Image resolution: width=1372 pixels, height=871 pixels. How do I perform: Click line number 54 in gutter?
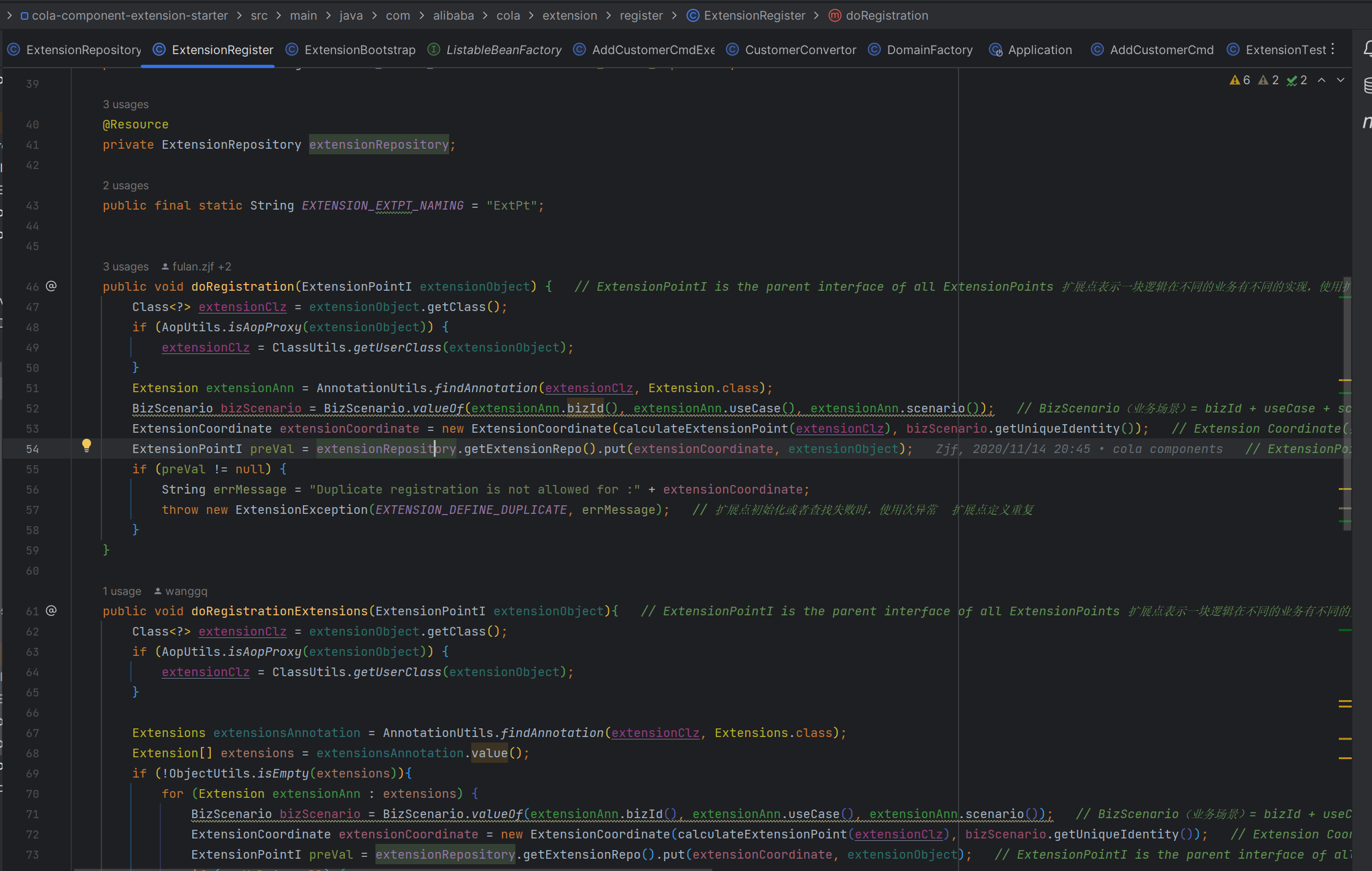click(33, 449)
